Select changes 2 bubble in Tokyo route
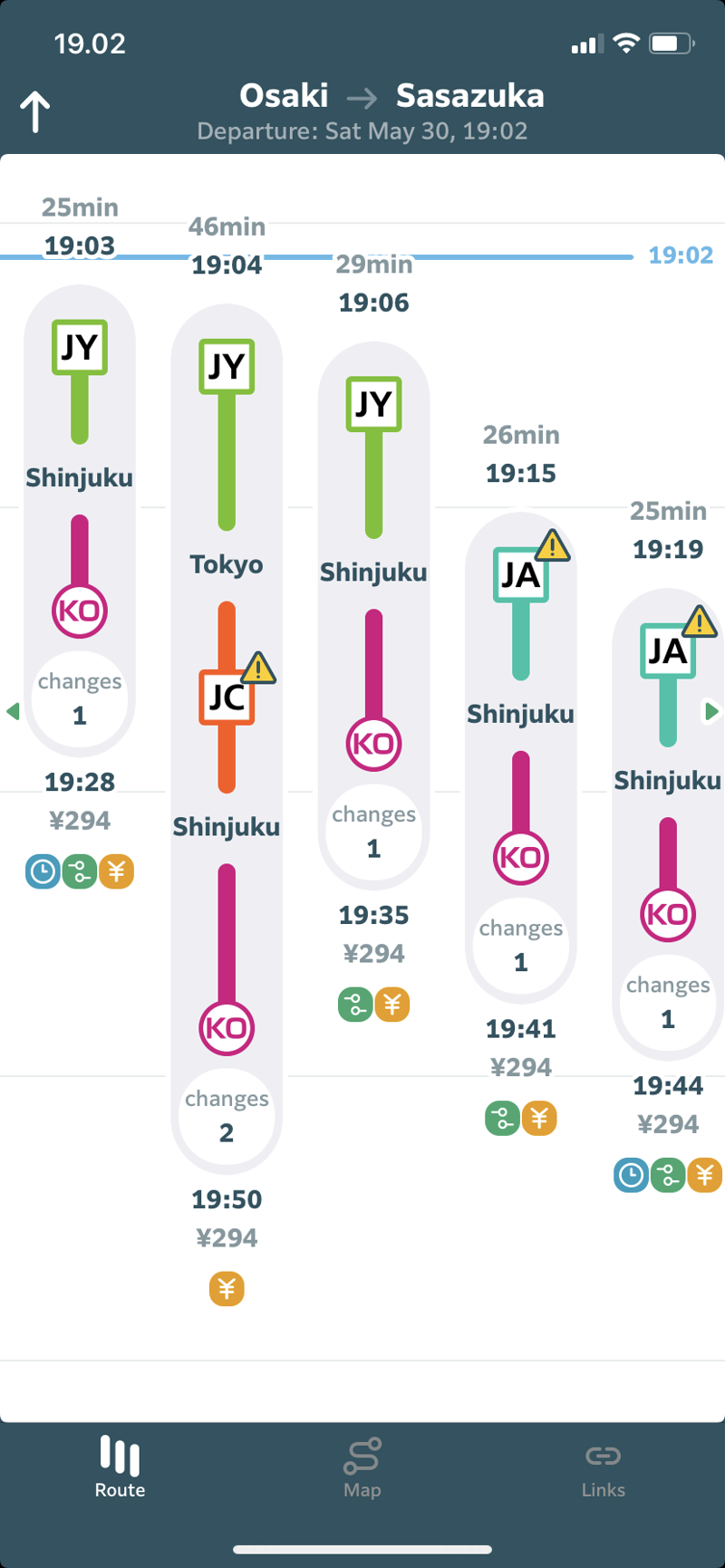725x1568 pixels. pyautogui.click(x=227, y=1116)
